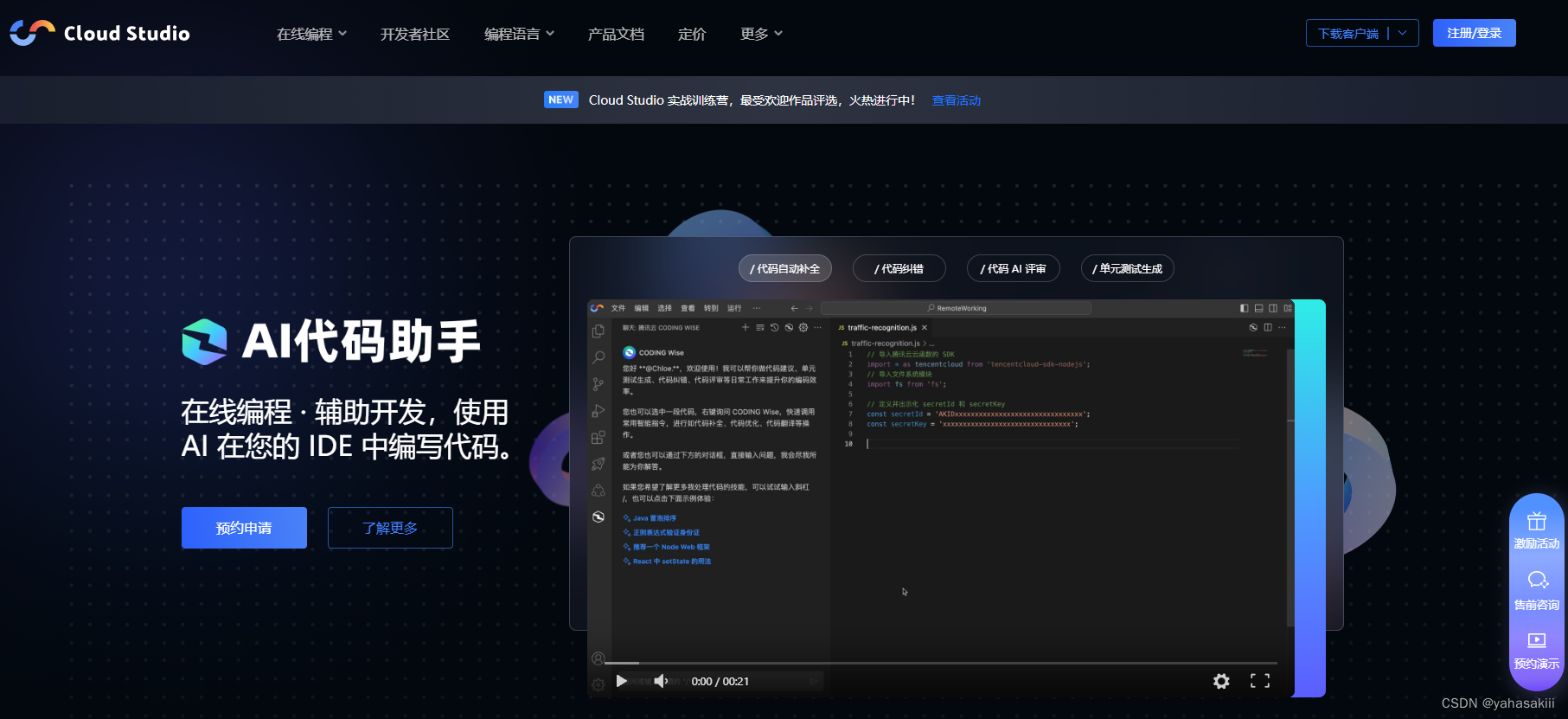1568x719 pixels.
Task: Enter fullscreen mode for the video
Action: coord(1260,681)
